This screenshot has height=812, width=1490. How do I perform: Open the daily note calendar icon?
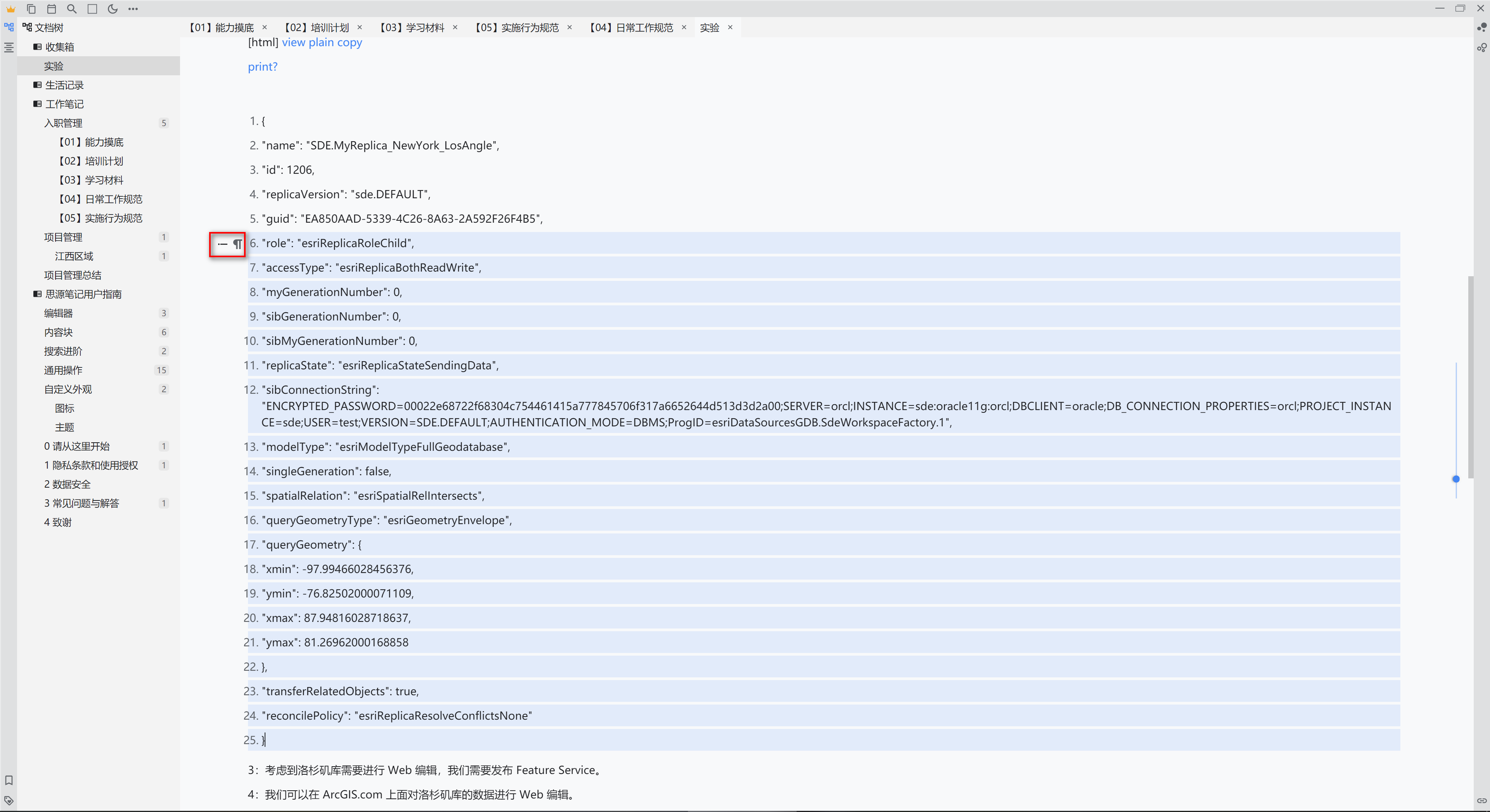click(52, 9)
